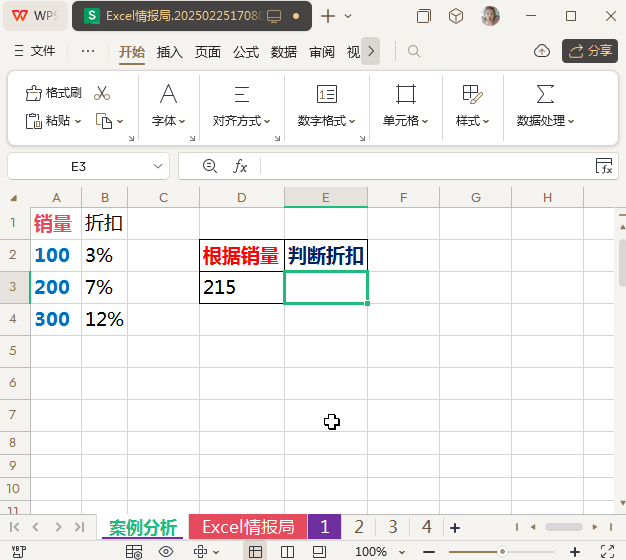Click the search magnifier icon in menu bar
626x560 pixels.
pos(414,51)
